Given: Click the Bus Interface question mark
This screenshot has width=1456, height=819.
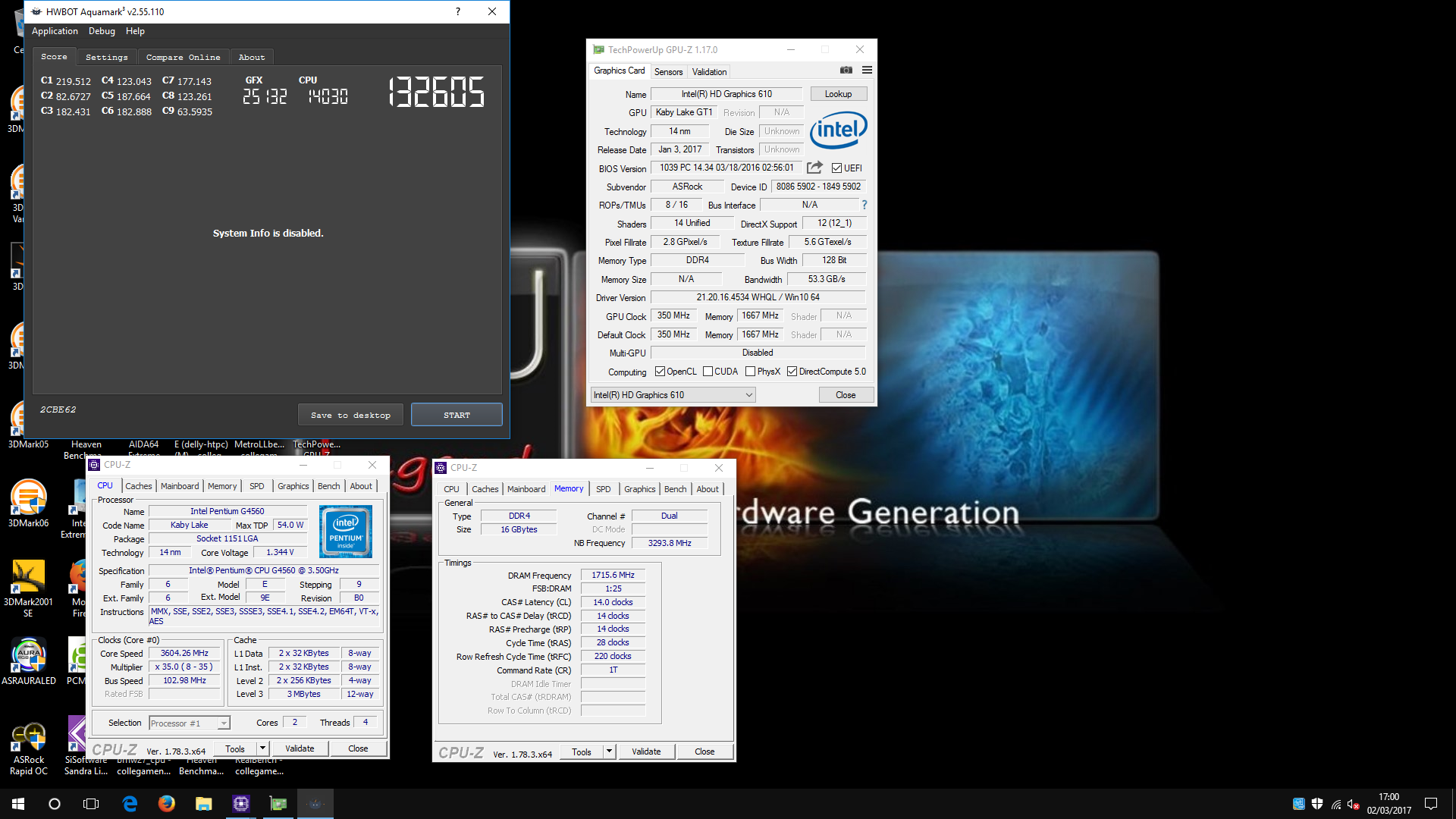Looking at the screenshot, I should click(x=864, y=205).
